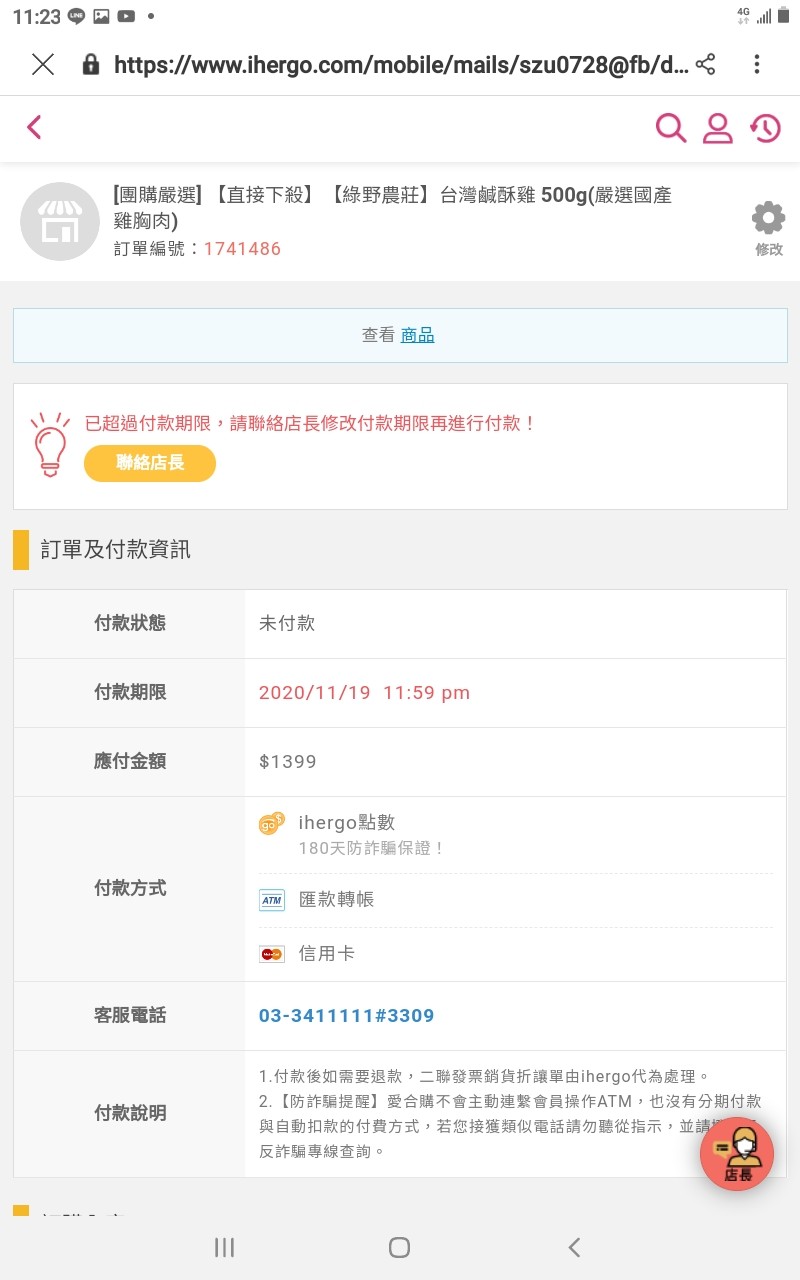Viewport: 800px width, 1280px height.
Task: Tap the site lock security icon
Action: [x=91, y=65]
